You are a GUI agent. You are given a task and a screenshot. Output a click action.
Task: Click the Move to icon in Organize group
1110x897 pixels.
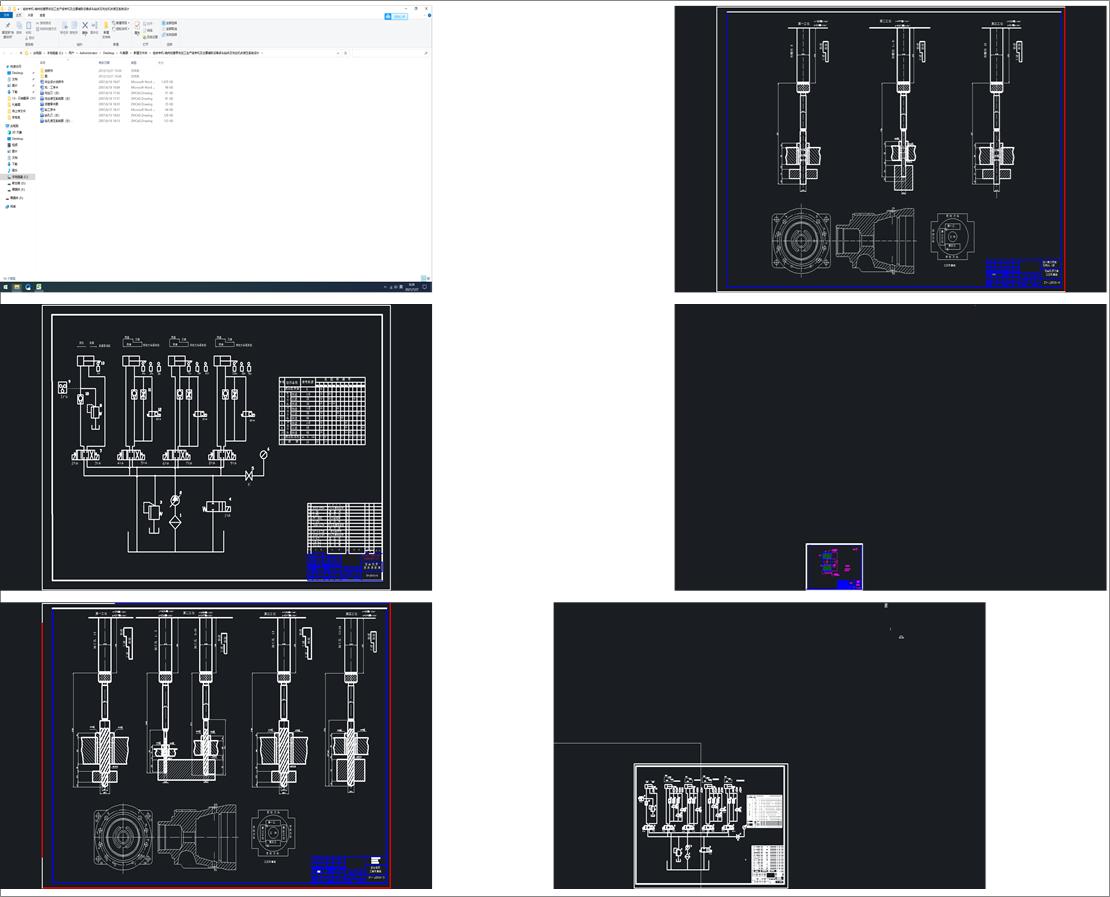64,25
